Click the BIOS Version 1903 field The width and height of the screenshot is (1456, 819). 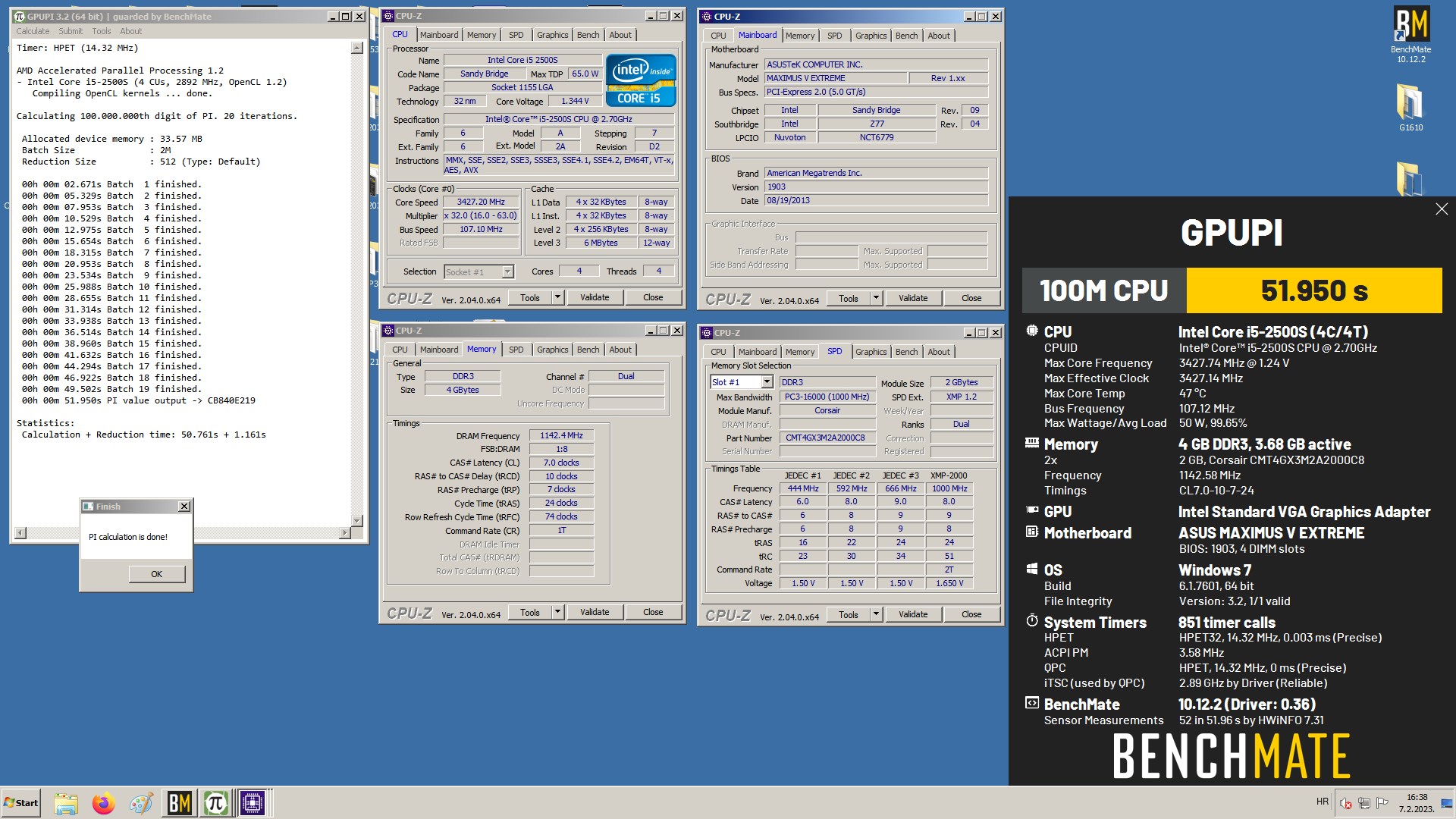876,187
